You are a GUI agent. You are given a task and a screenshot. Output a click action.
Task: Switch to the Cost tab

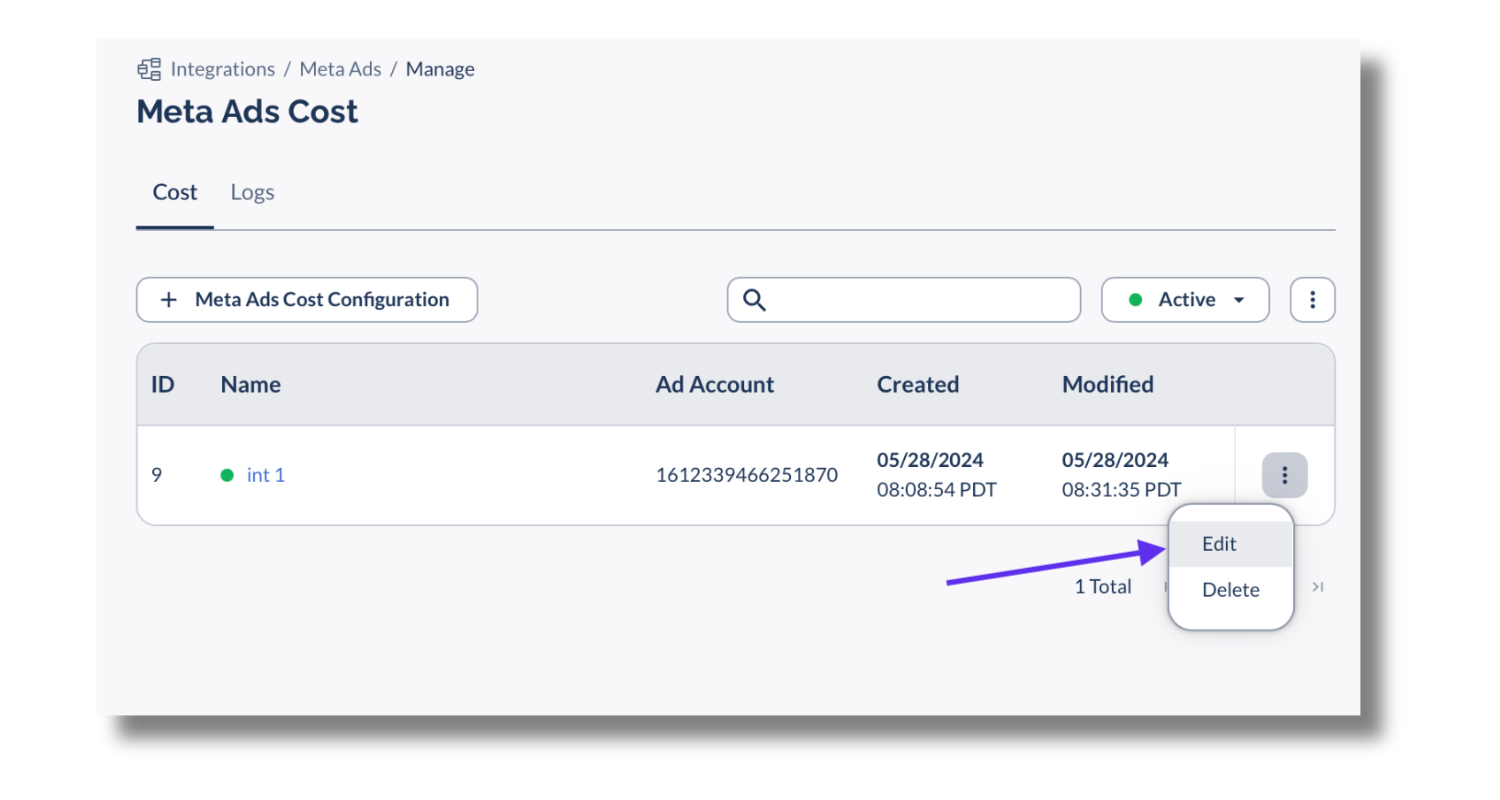click(x=175, y=192)
